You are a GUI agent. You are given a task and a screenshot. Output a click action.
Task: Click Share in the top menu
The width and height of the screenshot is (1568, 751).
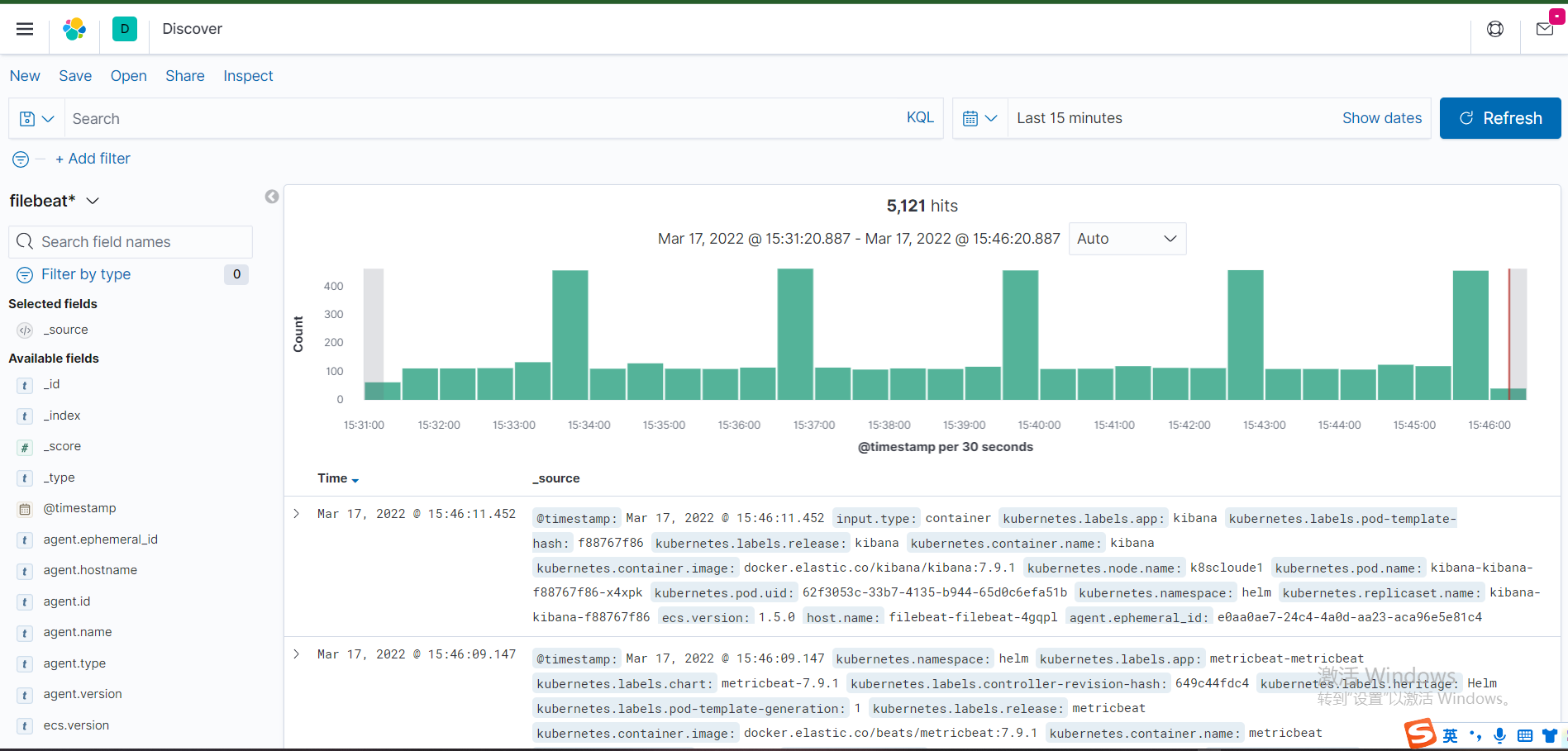click(x=185, y=76)
